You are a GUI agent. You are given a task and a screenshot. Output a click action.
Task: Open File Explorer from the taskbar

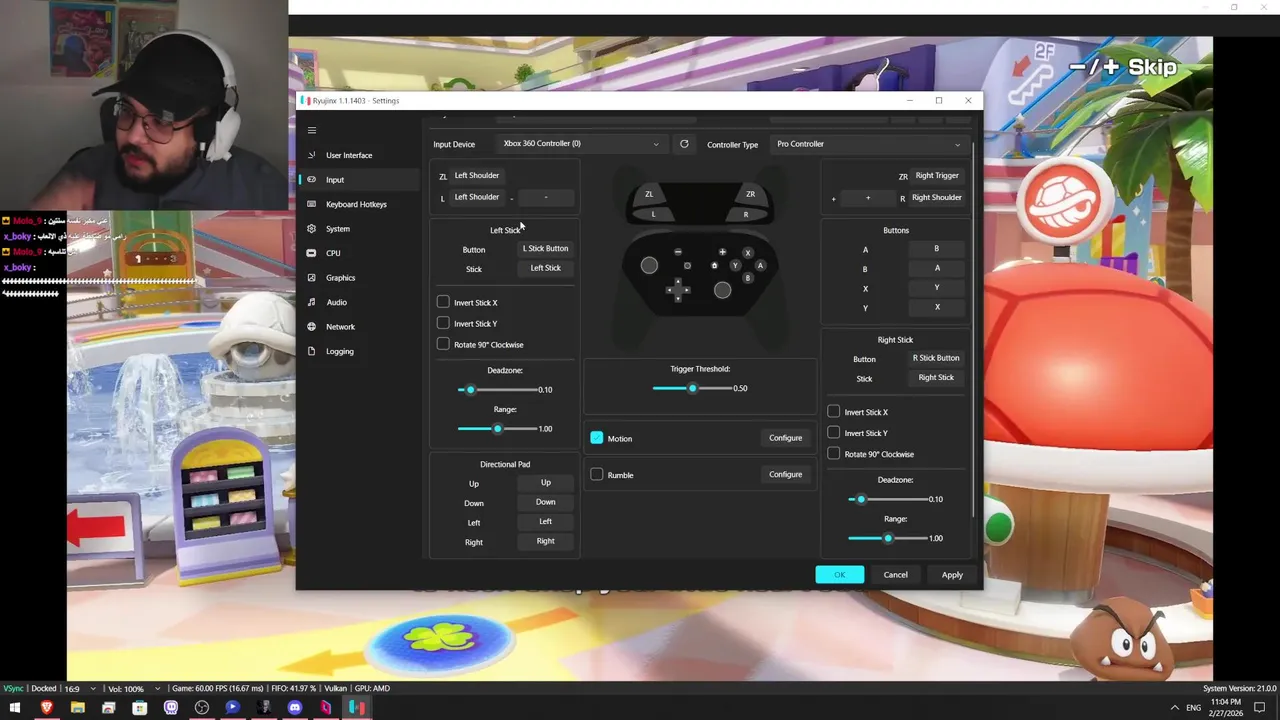pyautogui.click(x=77, y=708)
